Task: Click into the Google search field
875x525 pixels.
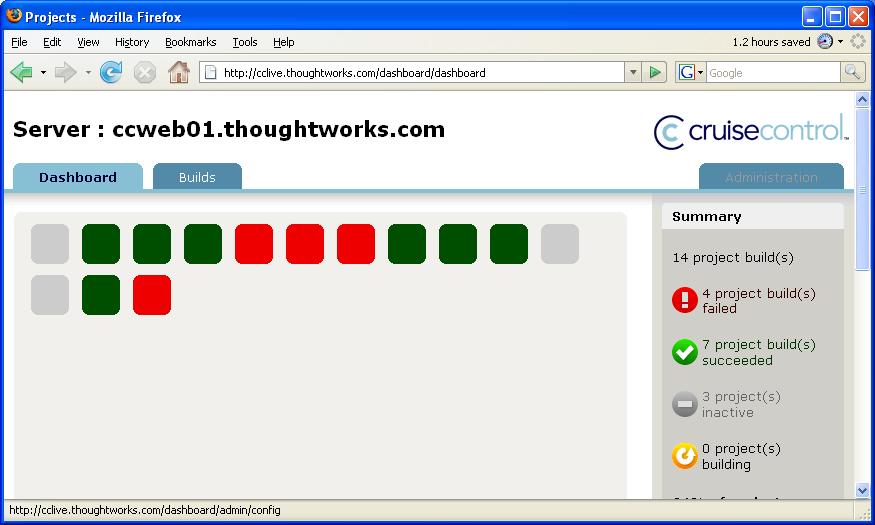Action: pos(772,72)
